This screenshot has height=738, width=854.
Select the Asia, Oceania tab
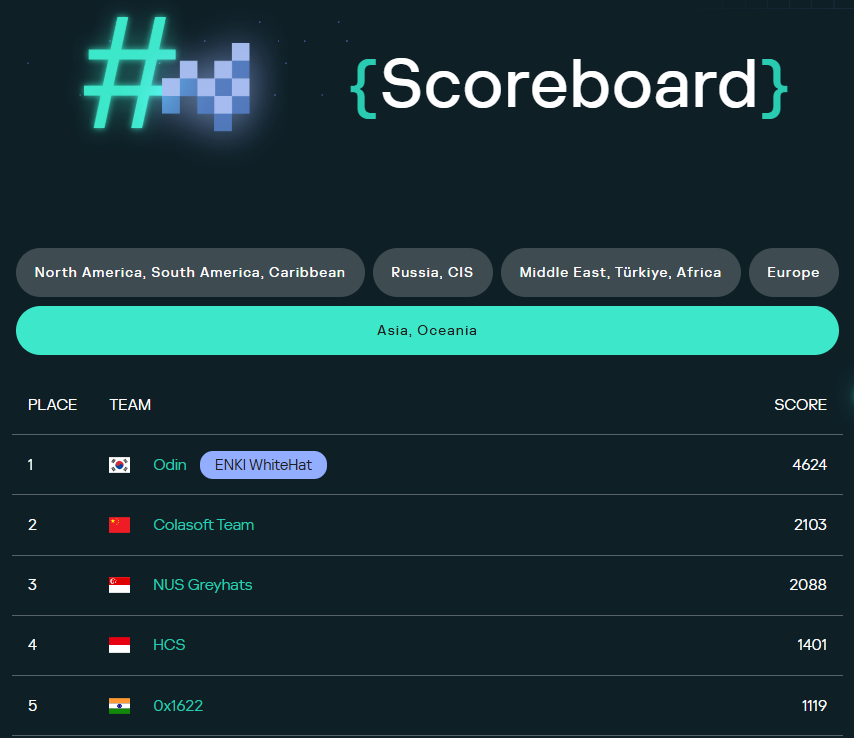427,330
